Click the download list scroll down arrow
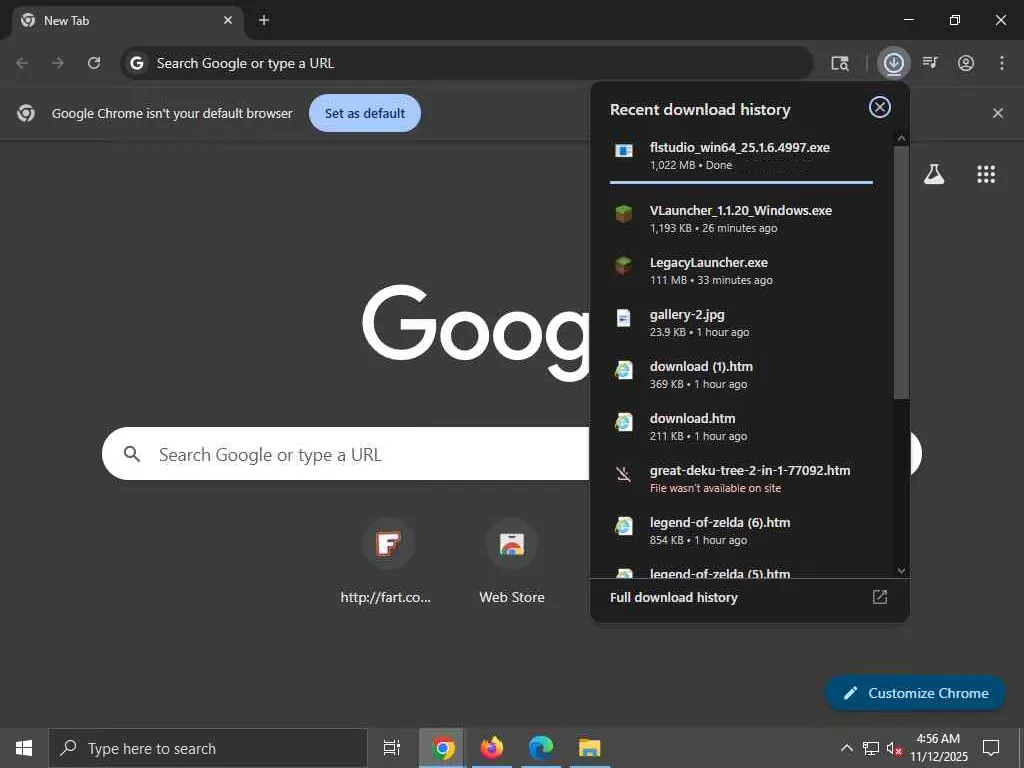Viewport: 1024px width, 768px height. (901, 571)
